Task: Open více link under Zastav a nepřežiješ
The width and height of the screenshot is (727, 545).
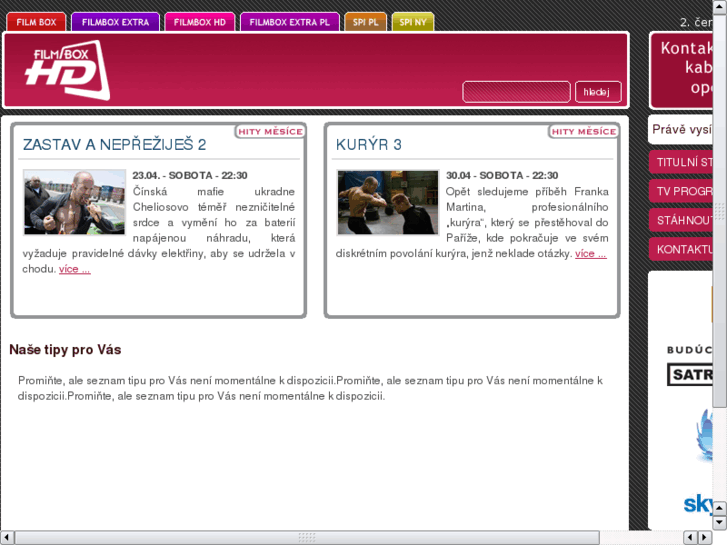Action: click(75, 269)
